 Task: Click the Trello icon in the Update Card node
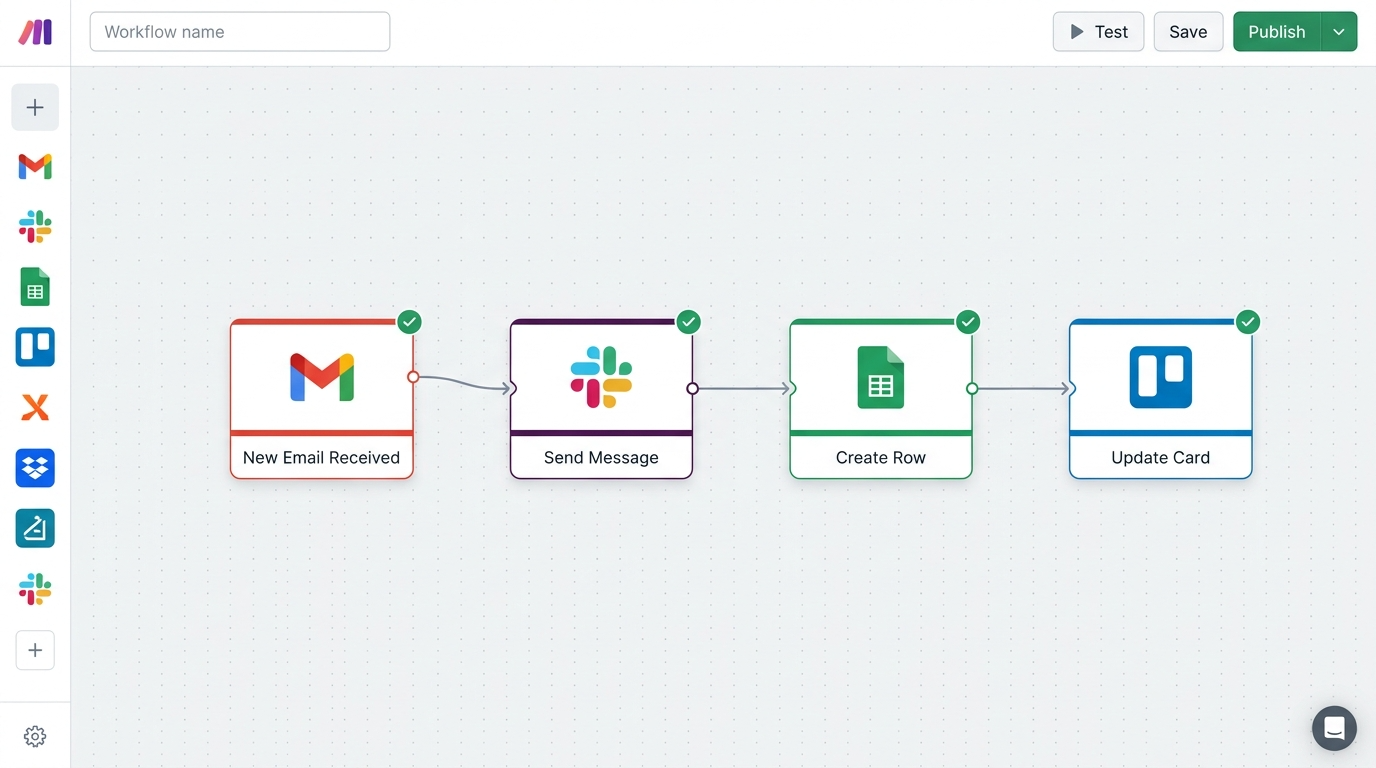(x=1161, y=377)
